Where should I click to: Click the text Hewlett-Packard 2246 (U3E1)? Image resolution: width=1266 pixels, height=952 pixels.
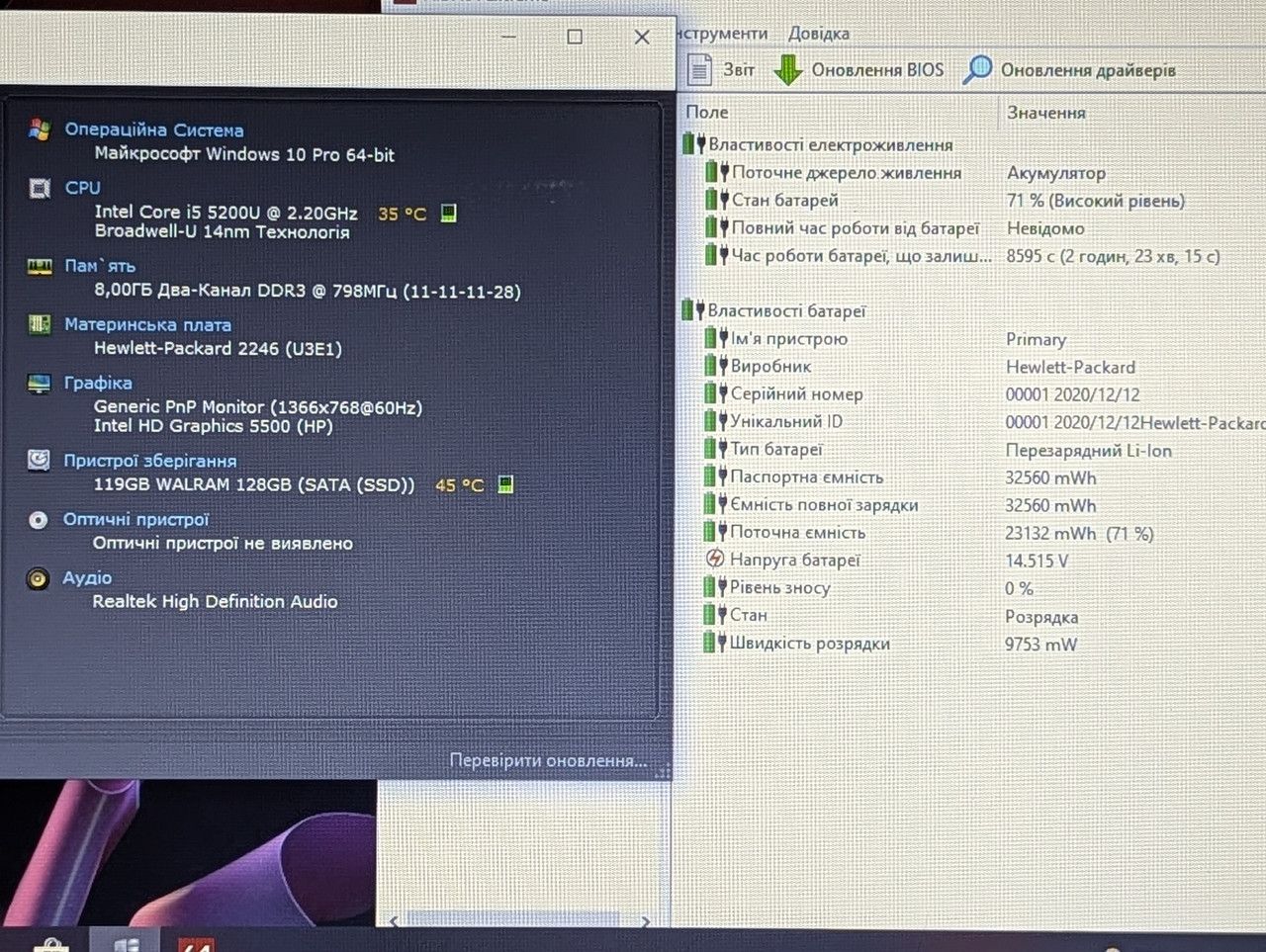[x=218, y=348]
